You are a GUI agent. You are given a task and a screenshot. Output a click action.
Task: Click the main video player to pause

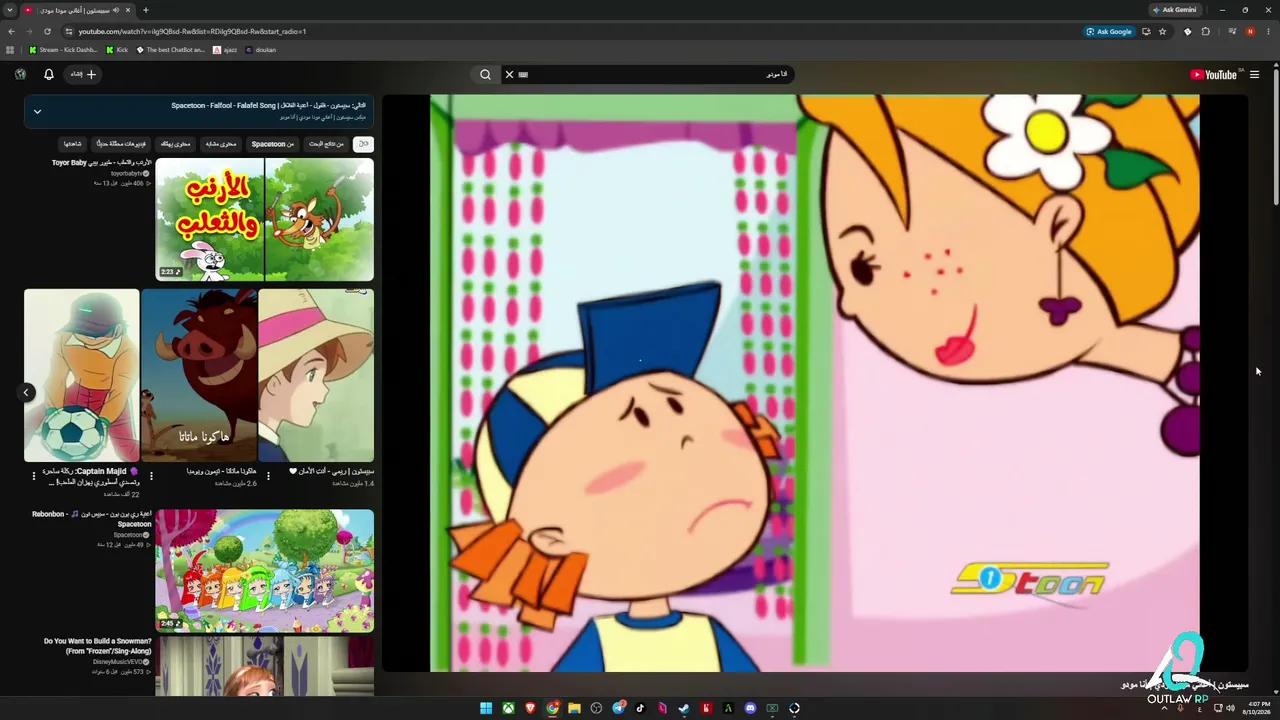815,383
